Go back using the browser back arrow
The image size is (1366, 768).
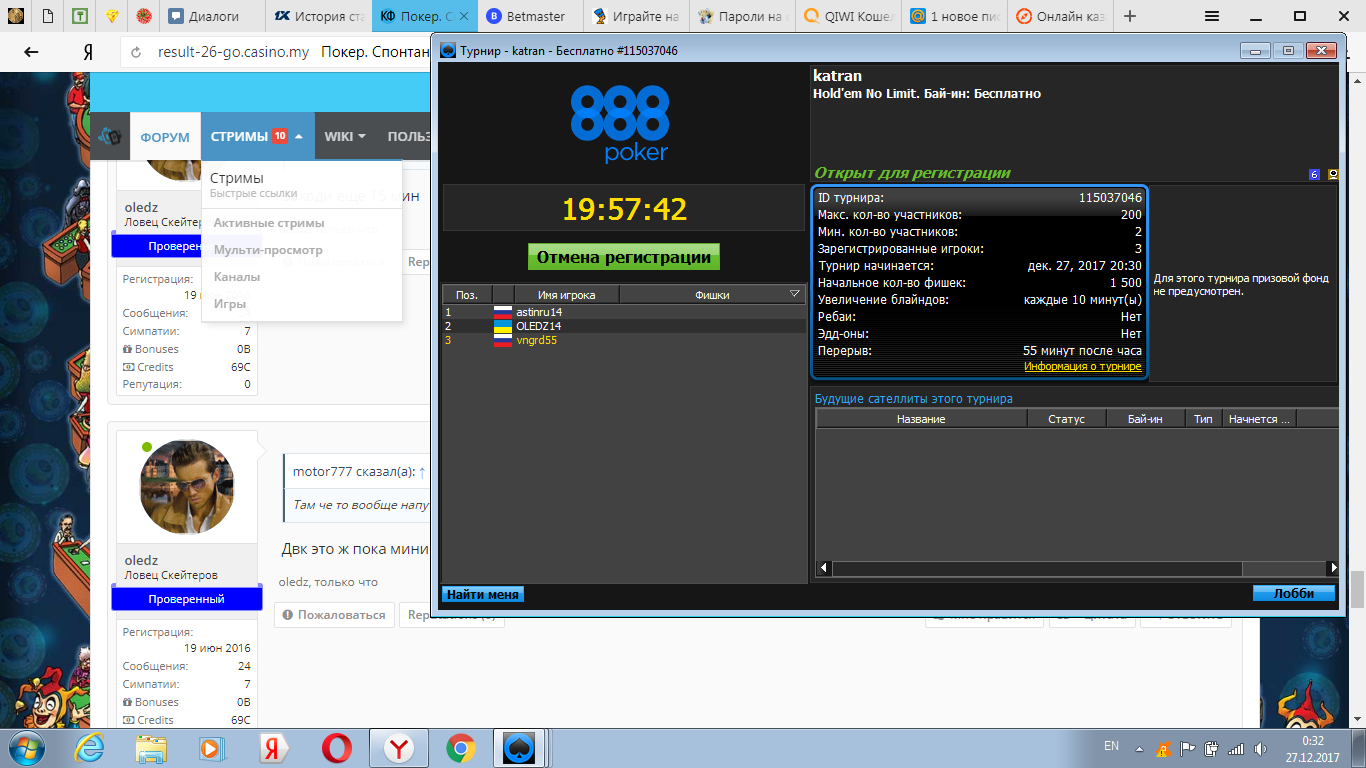pyautogui.click(x=31, y=53)
